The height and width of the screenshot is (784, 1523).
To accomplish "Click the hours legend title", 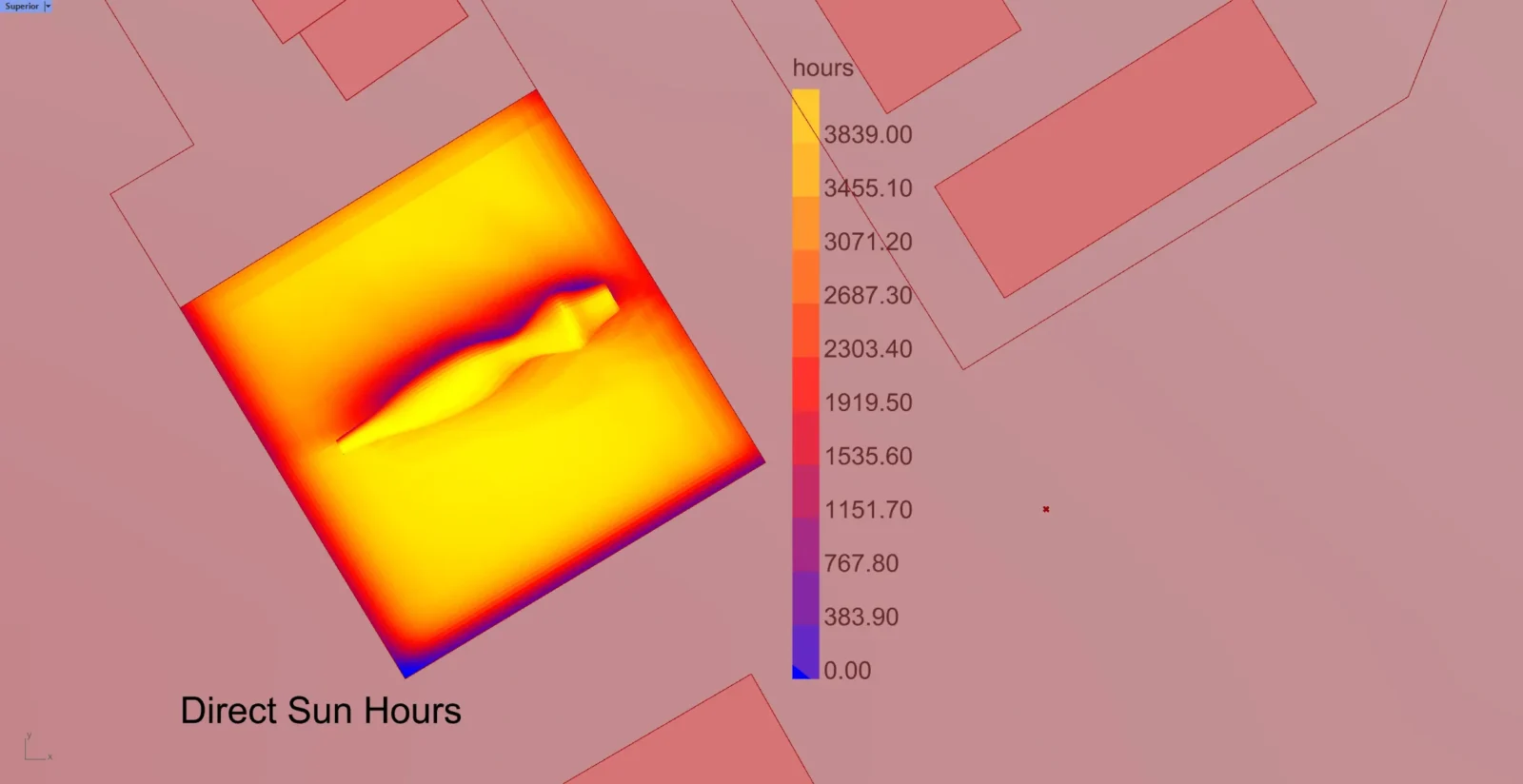I will [x=822, y=68].
